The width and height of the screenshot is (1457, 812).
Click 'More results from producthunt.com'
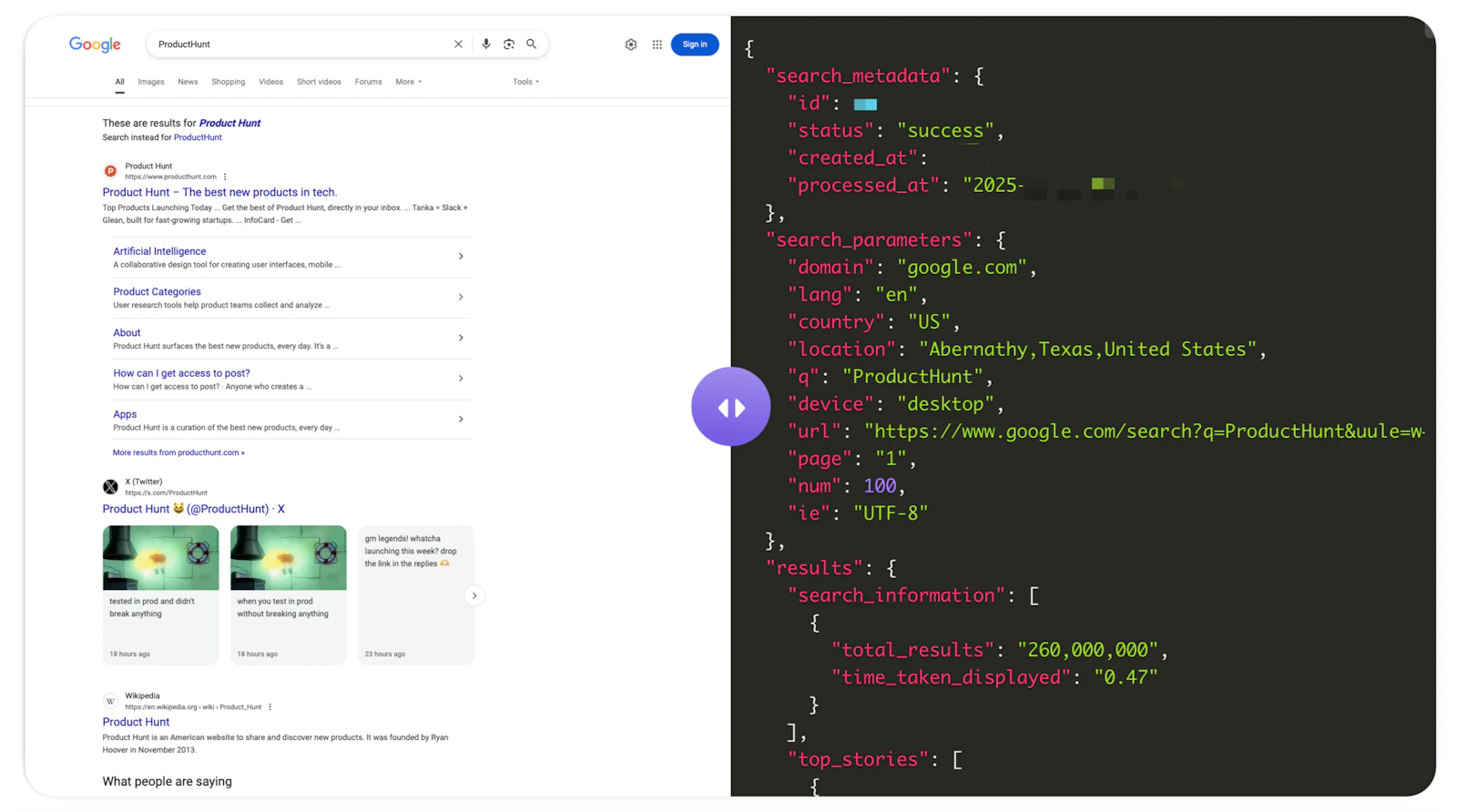pos(178,452)
